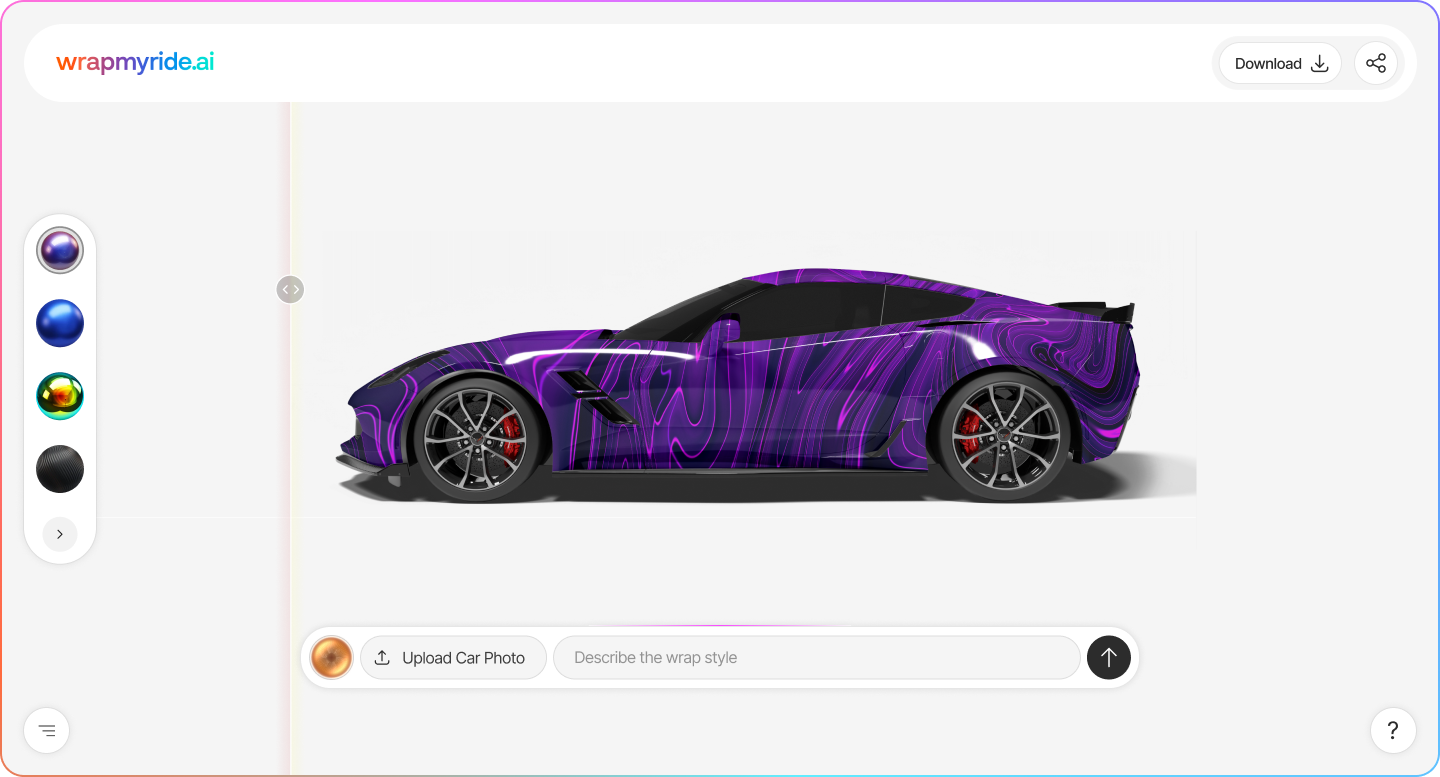Click the panel resize handle on the canvas edge
Screen dimensions: 1440x777
[x=290, y=289]
